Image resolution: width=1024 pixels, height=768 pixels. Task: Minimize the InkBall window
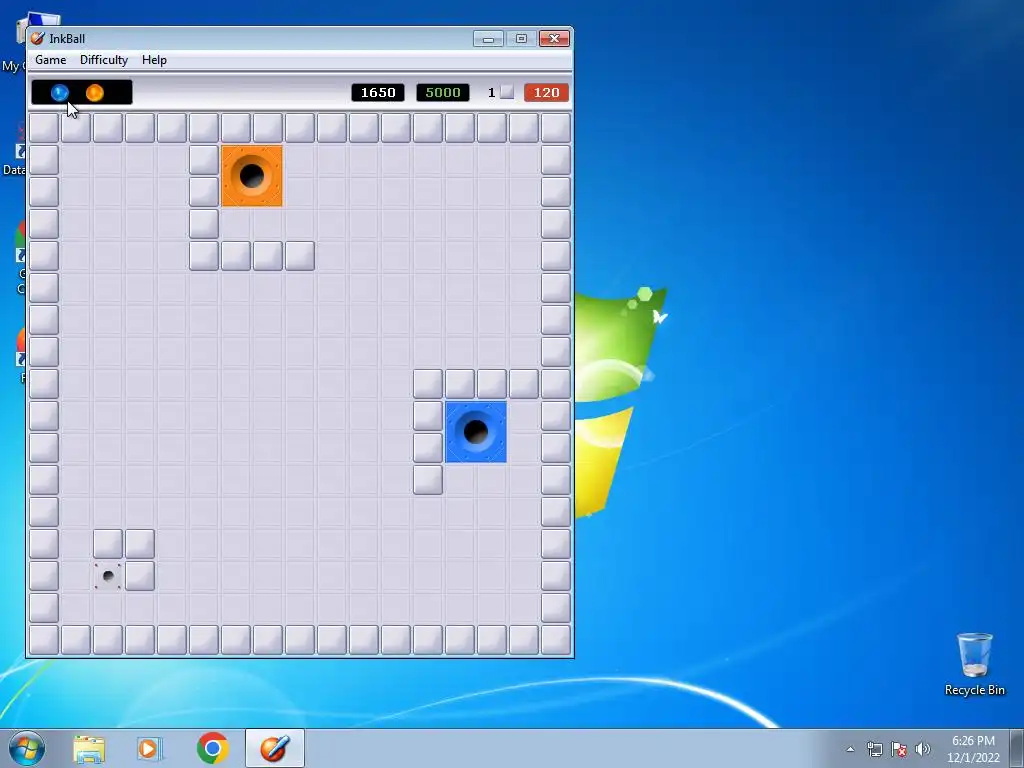pyautogui.click(x=488, y=39)
